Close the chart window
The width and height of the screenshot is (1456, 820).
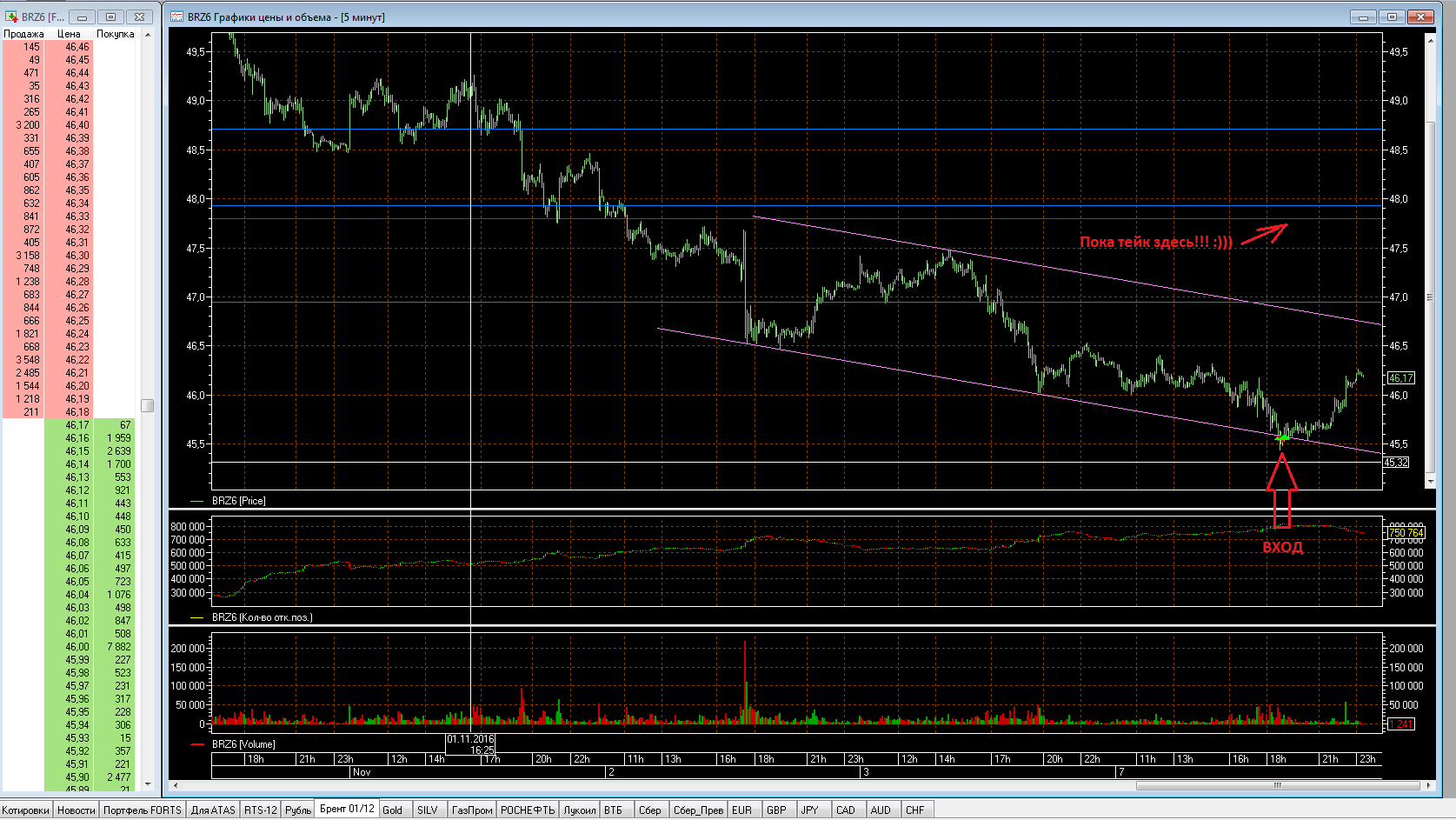click(x=1421, y=17)
